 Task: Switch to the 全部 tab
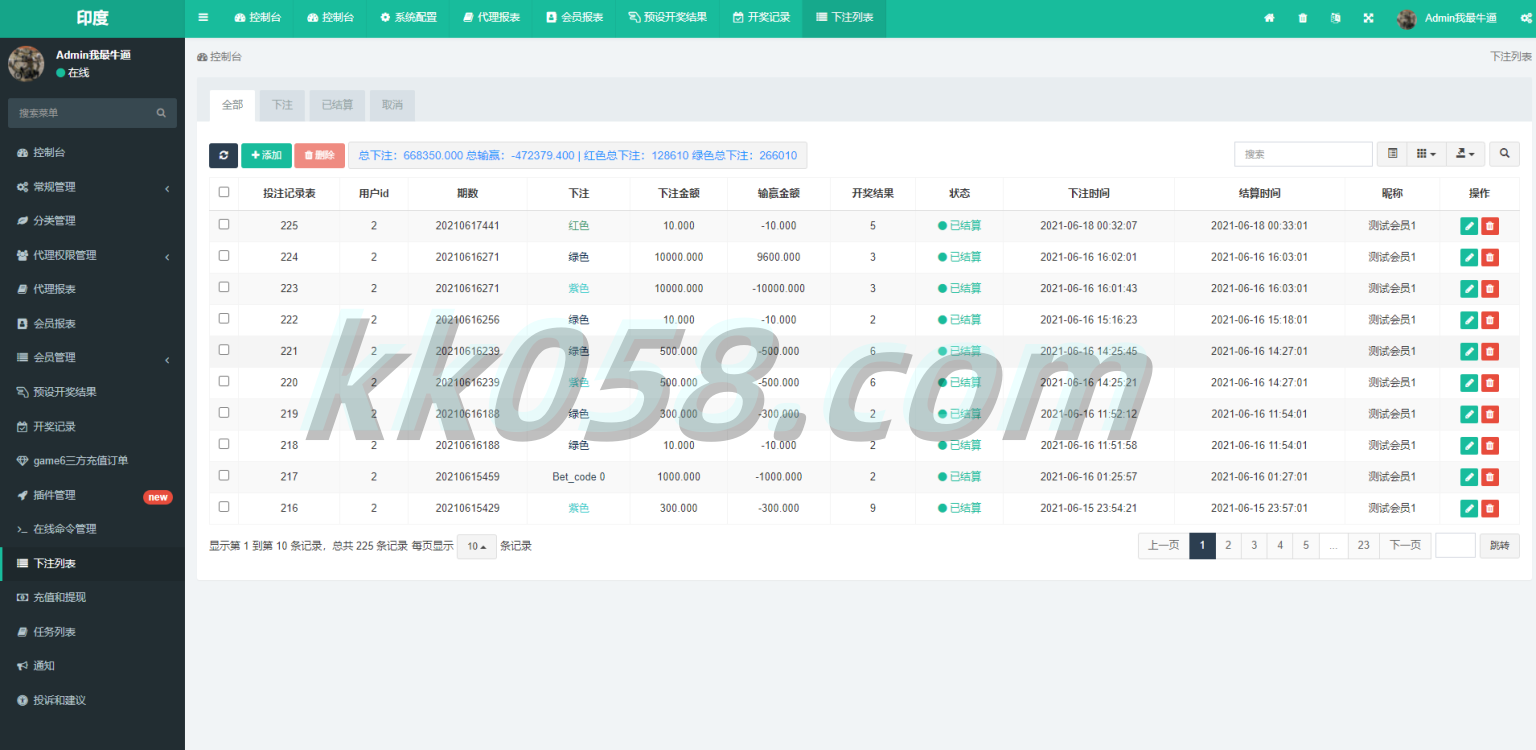232,105
